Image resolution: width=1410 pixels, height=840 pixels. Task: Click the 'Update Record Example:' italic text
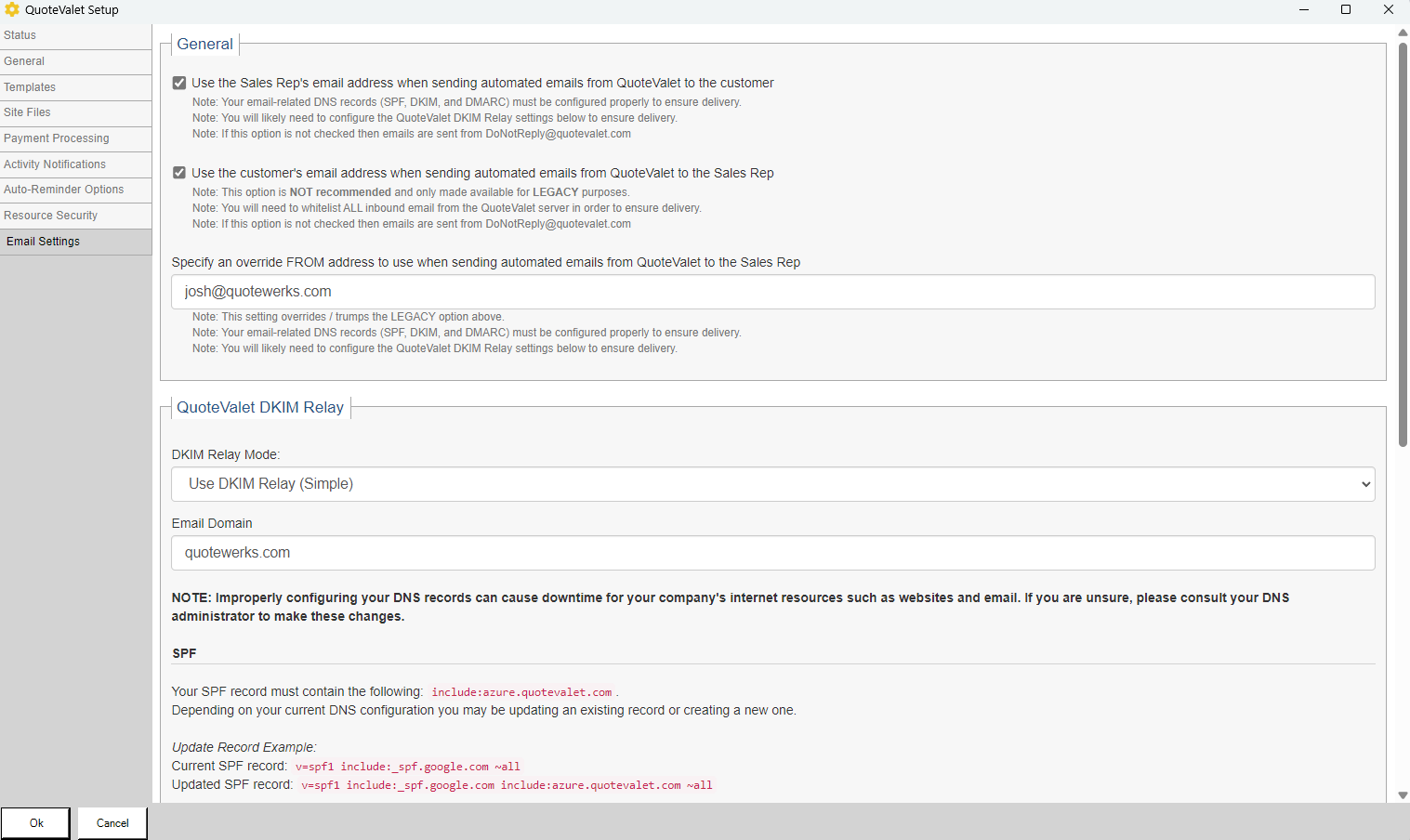tap(244, 747)
